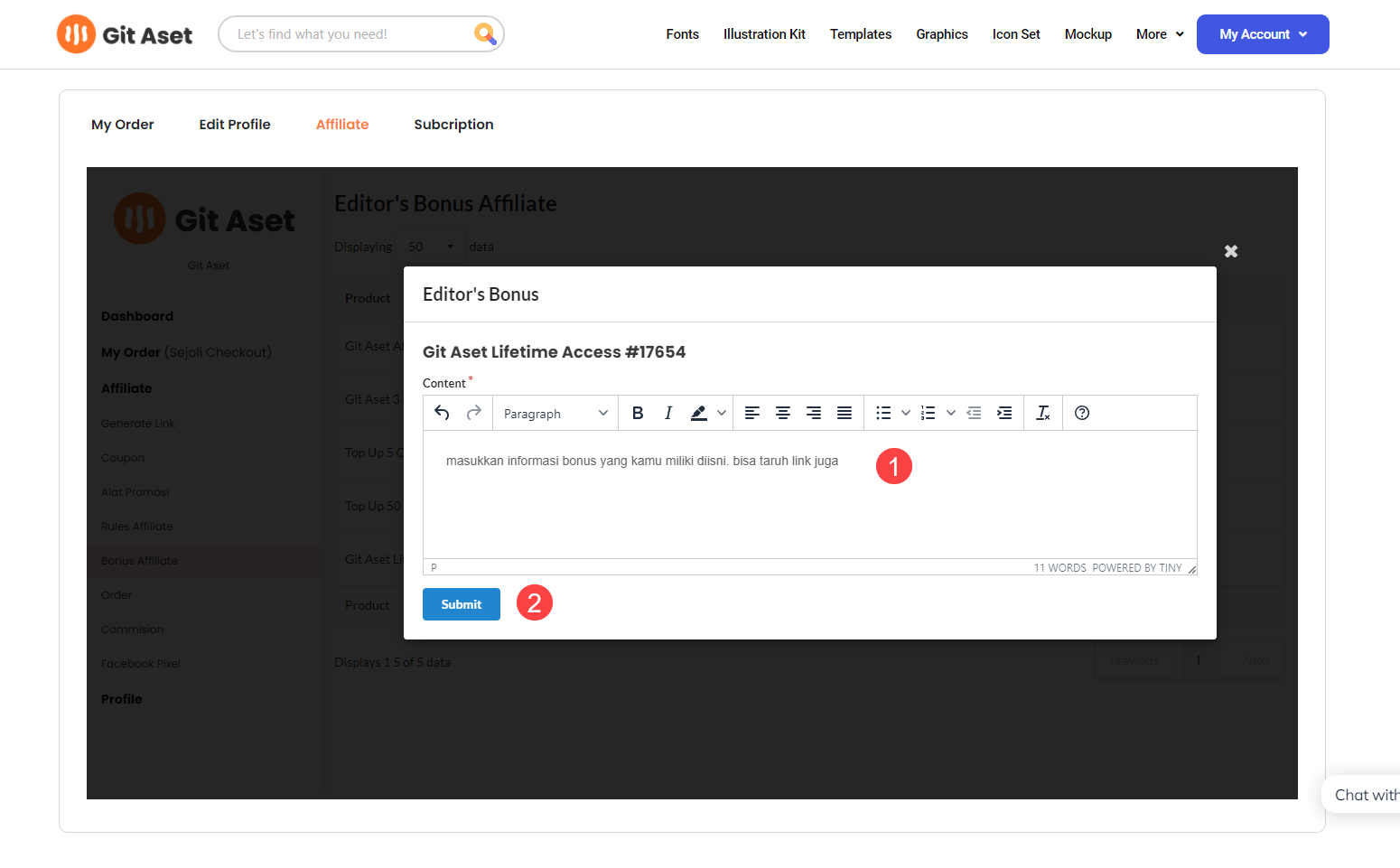The image size is (1400, 868).
Task: Open the My Account dropdown
Action: [1263, 34]
